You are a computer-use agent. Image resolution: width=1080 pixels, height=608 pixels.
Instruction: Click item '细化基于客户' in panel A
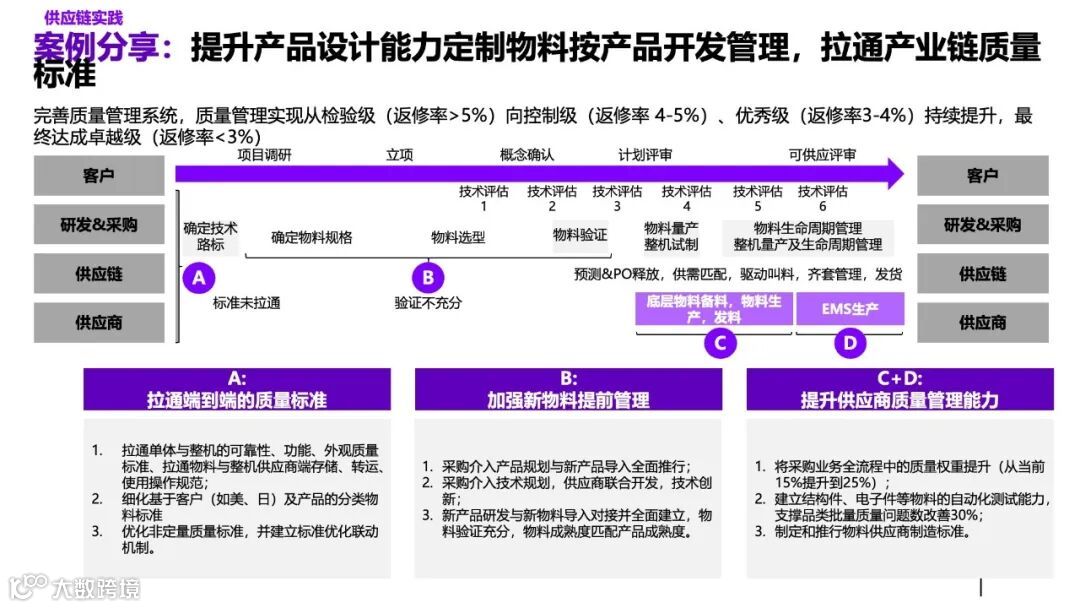coord(235,507)
